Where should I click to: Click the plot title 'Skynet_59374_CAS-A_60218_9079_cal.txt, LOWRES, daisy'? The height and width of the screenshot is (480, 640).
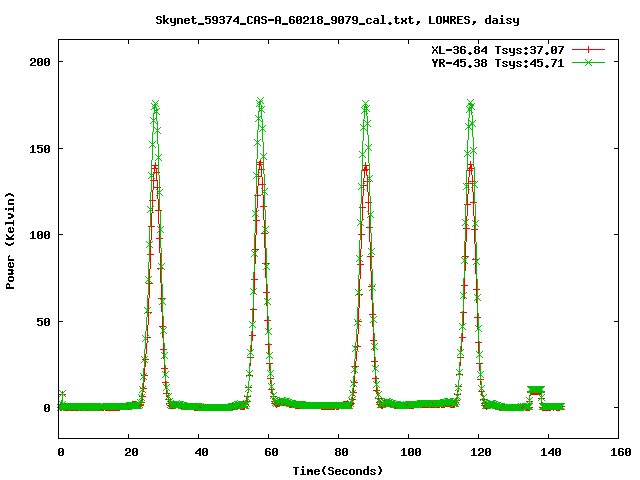coord(337,20)
